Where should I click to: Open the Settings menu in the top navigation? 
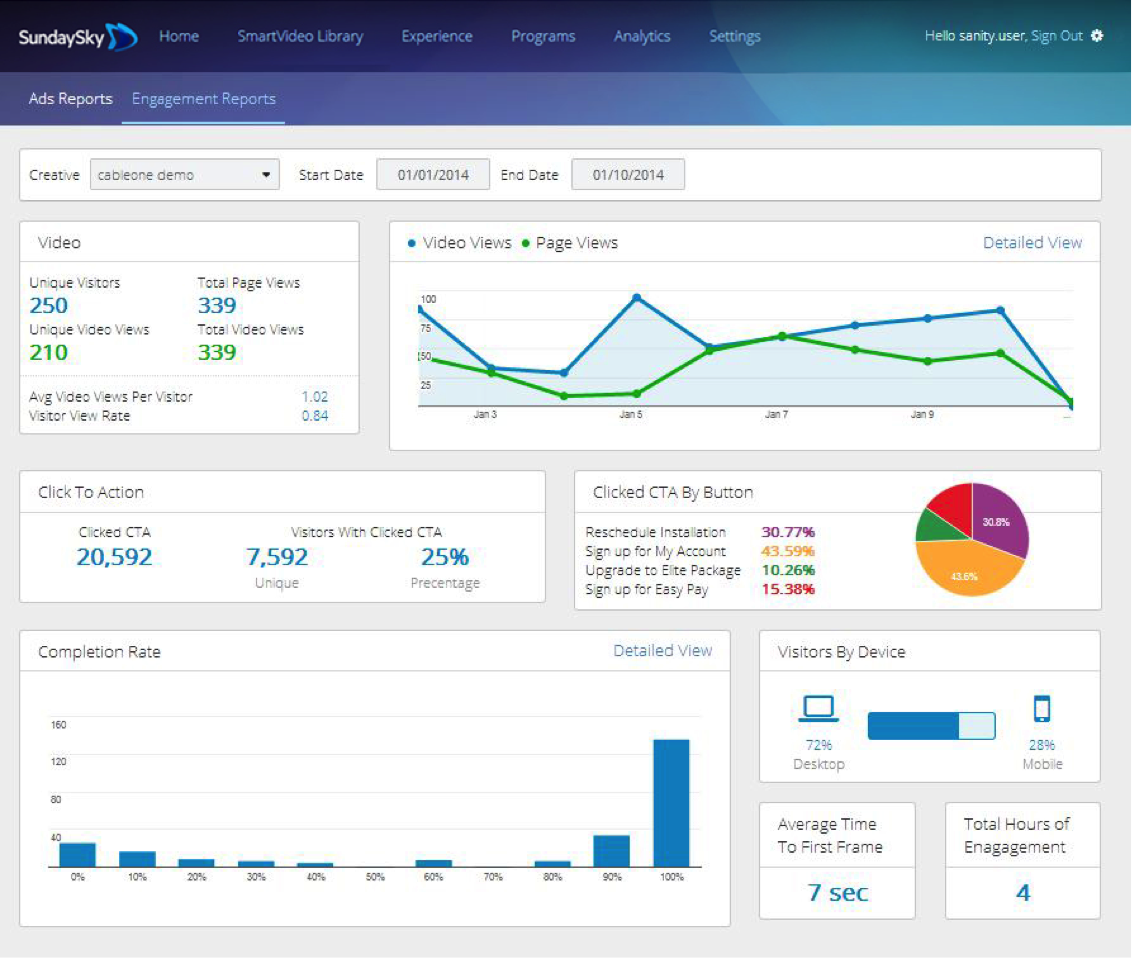tap(734, 36)
